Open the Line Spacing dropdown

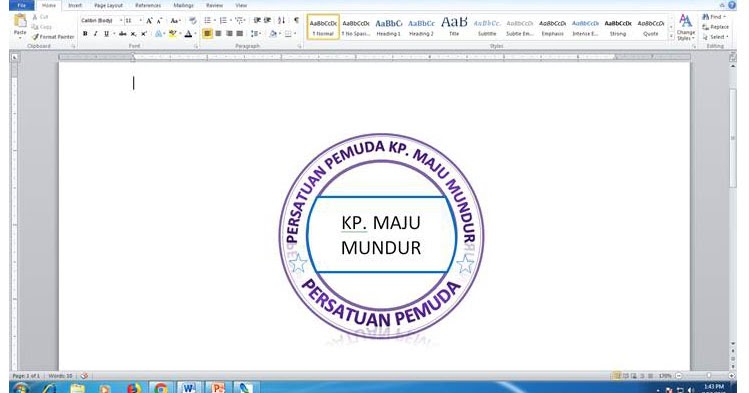[256, 34]
